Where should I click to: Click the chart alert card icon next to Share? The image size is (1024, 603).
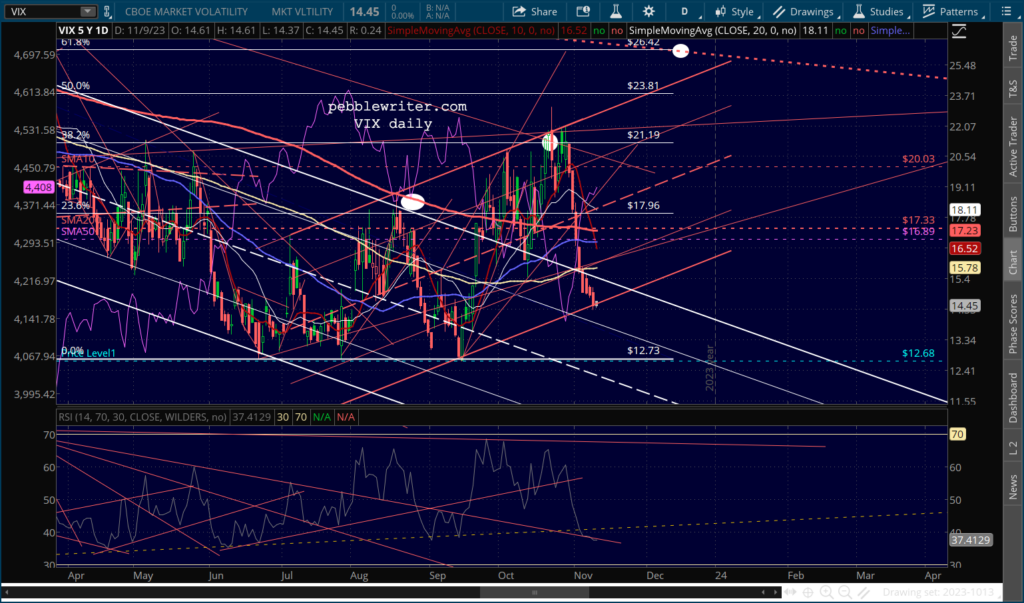[583, 11]
